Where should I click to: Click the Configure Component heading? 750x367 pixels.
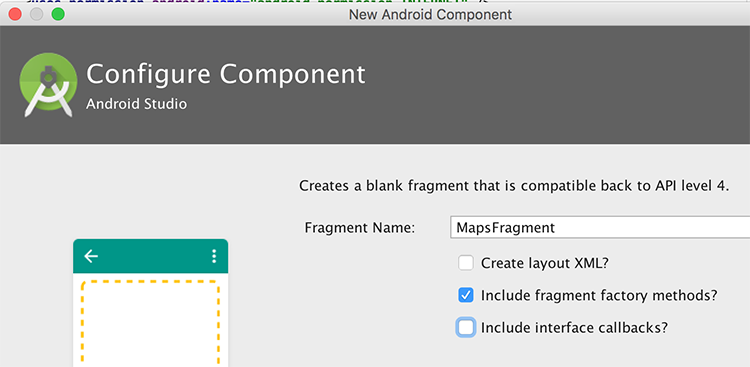pyautogui.click(x=226, y=75)
